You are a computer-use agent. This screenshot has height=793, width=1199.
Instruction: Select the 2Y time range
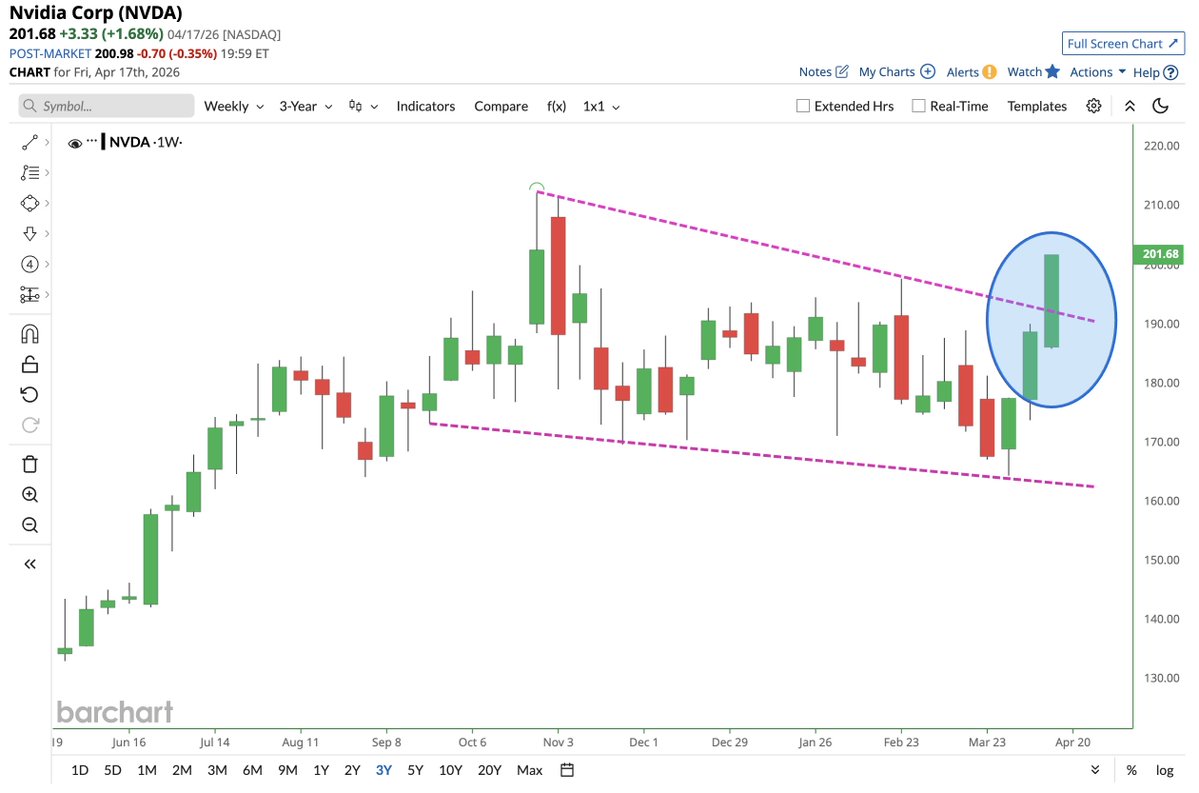click(x=352, y=770)
